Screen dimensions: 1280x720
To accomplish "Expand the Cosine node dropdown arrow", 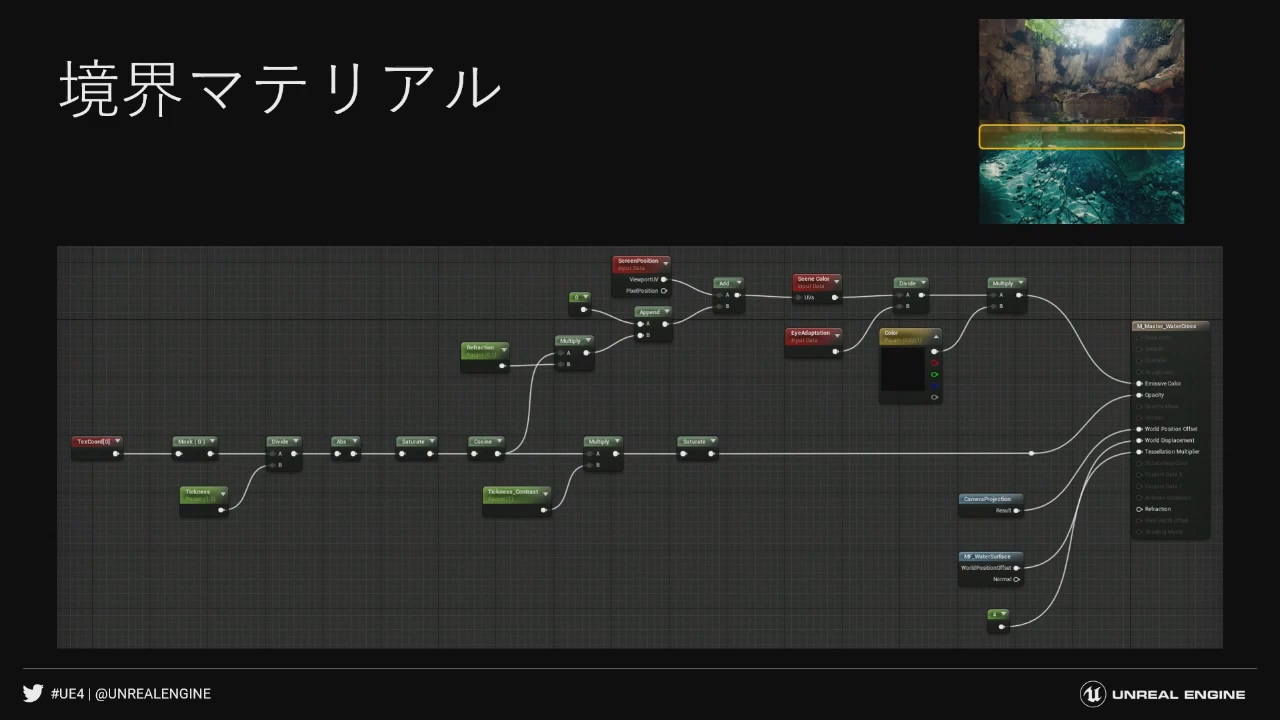I will (x=500, y=441).
